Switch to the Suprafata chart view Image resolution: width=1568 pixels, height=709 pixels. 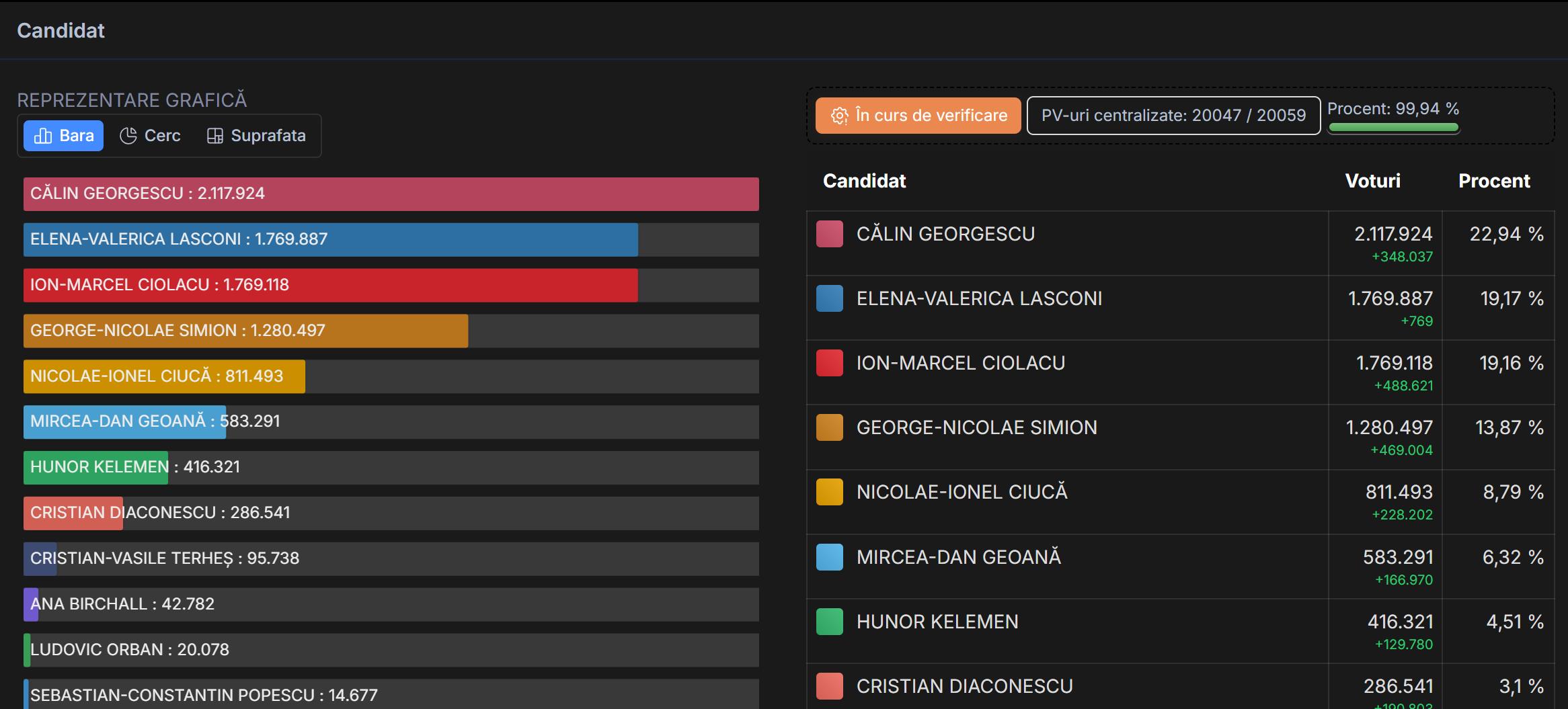[x=256, y=136]
